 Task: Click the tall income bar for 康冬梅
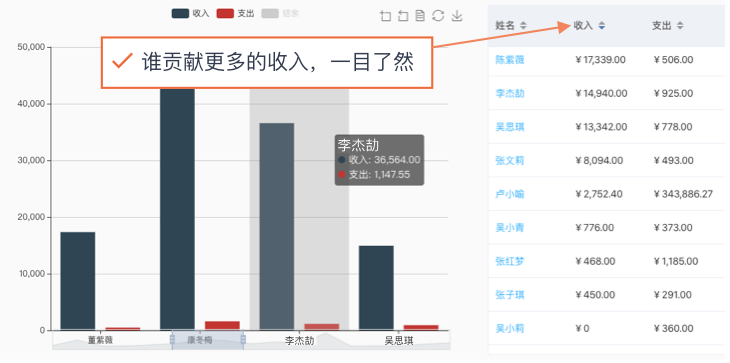coord(177,209)
